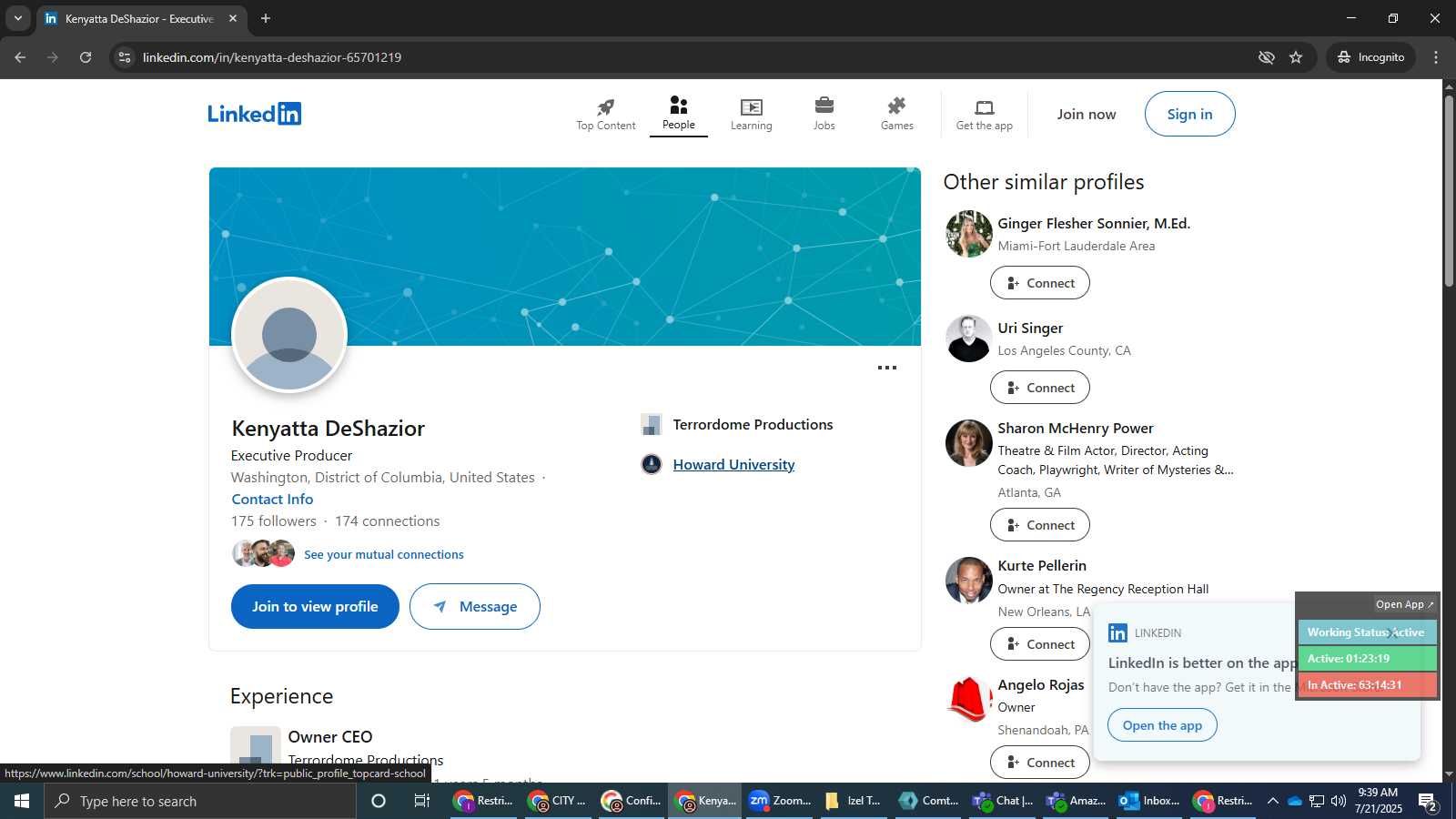The width and height of the screenshot is (1456, 819).
Task: Switch to Inbox Outlook taskbar app
Action: point(1150,801)
